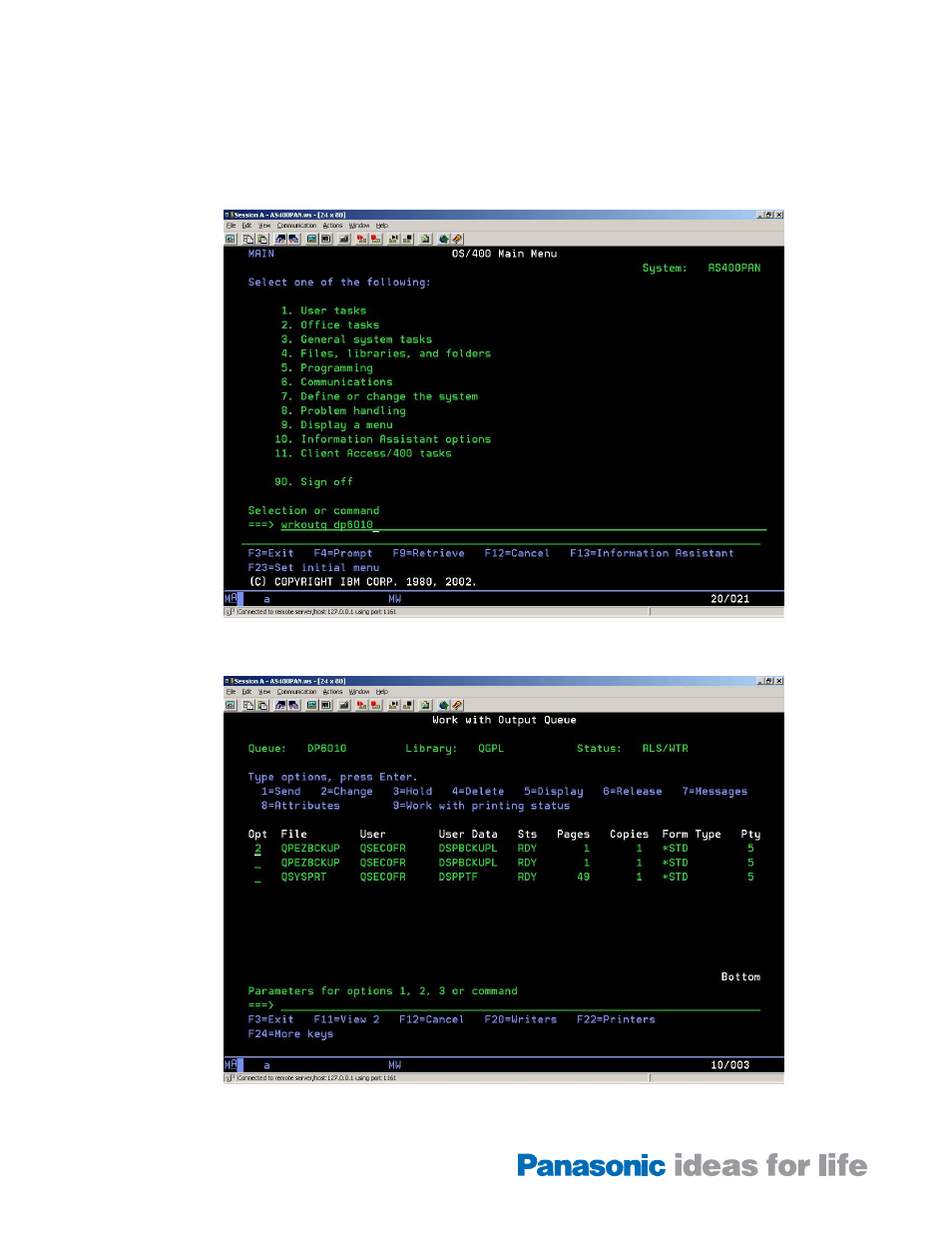Open File menu in Main Menu session window

[x=231, y=226]
